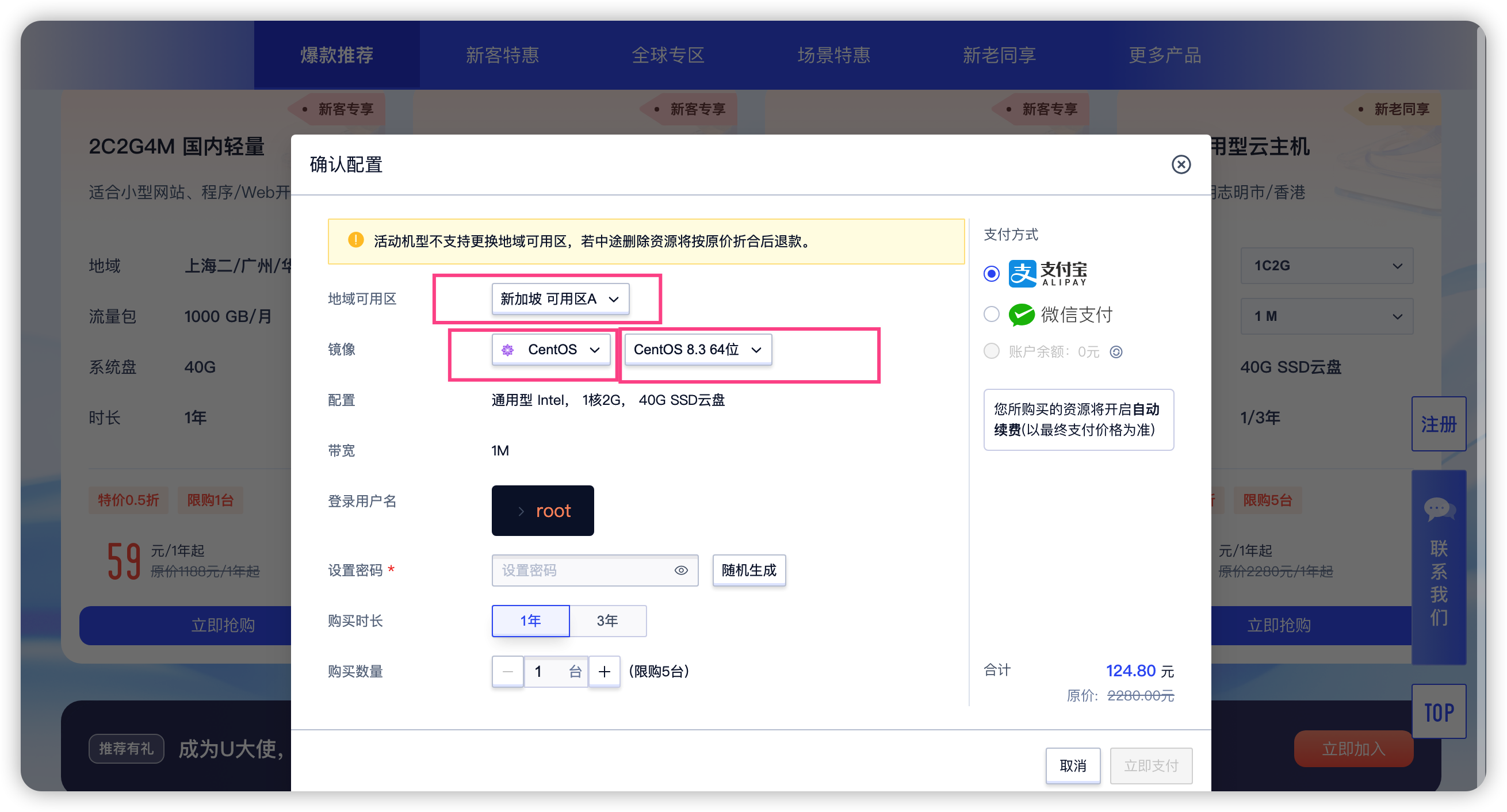Select 支付宝 payment radio button
This screenshot has height=812, width=1507.
tap(992, 273)
